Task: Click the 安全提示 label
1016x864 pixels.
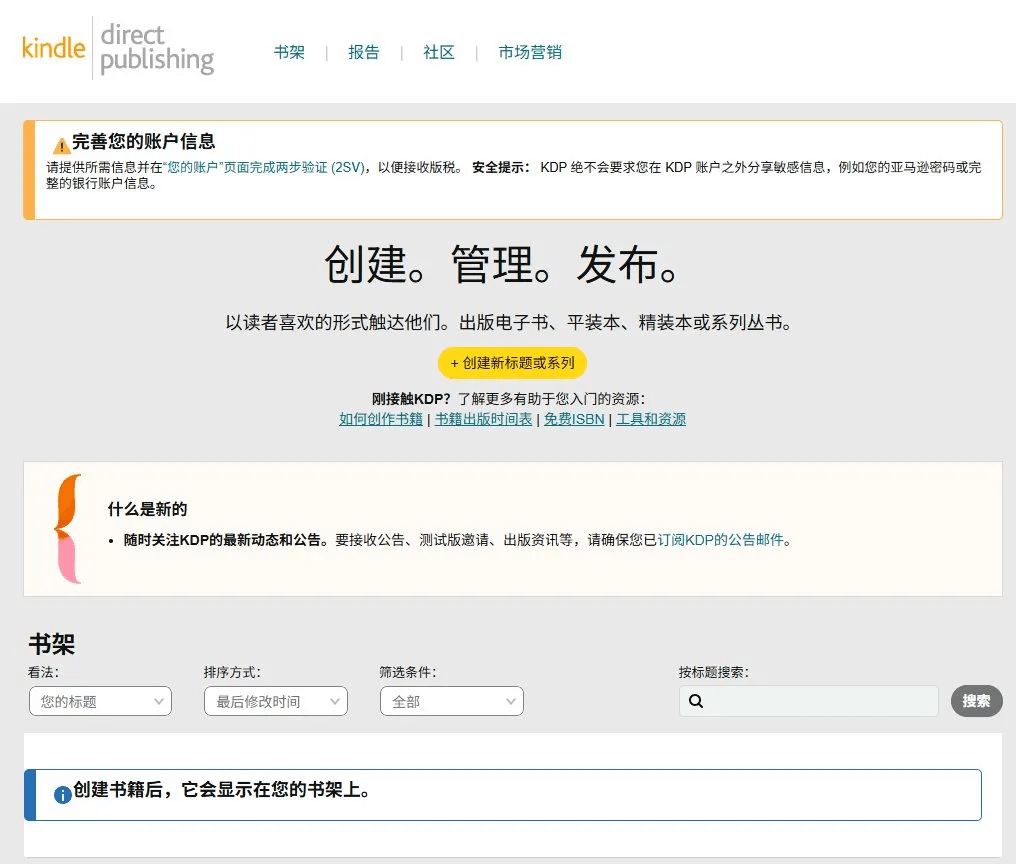Action: click(x=500, y=167)
